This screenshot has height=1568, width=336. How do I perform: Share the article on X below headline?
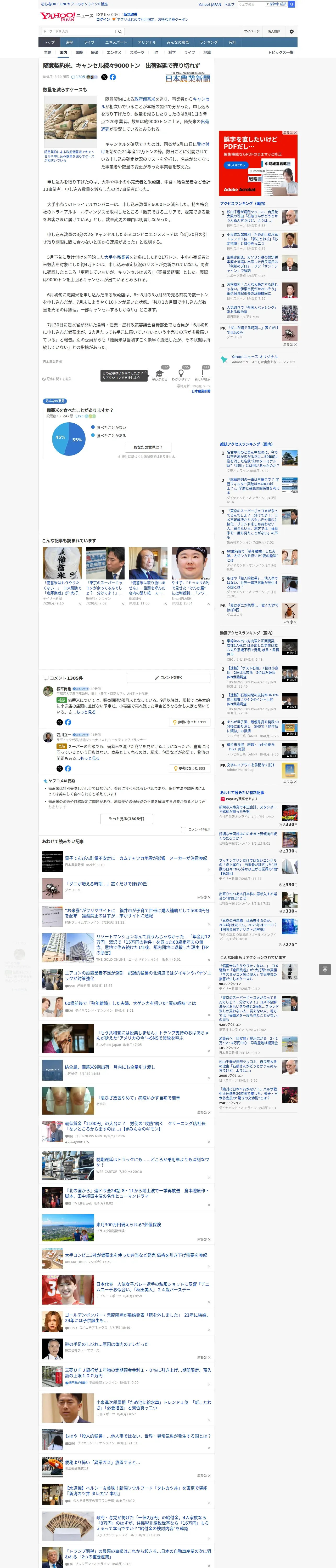[104, 77]
